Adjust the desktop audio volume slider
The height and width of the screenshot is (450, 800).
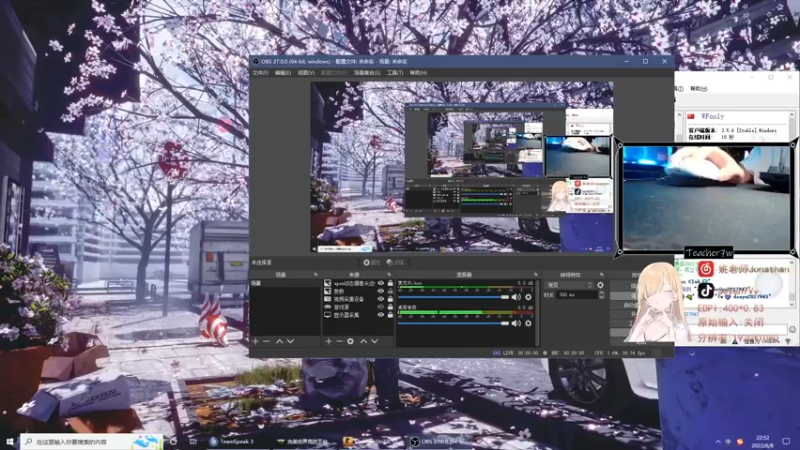(x=453, y=323)
